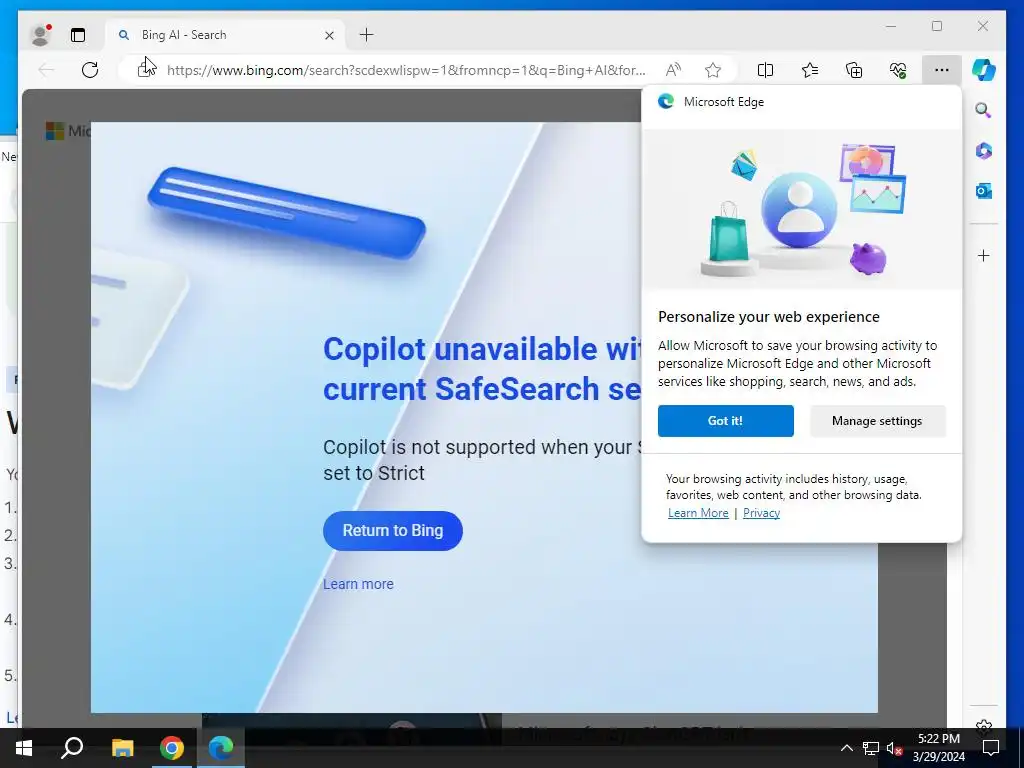Viewport: 1024px width, 768px height.
Task: Open the 5:22 PM clock calendar
Action: coord(938,748)
